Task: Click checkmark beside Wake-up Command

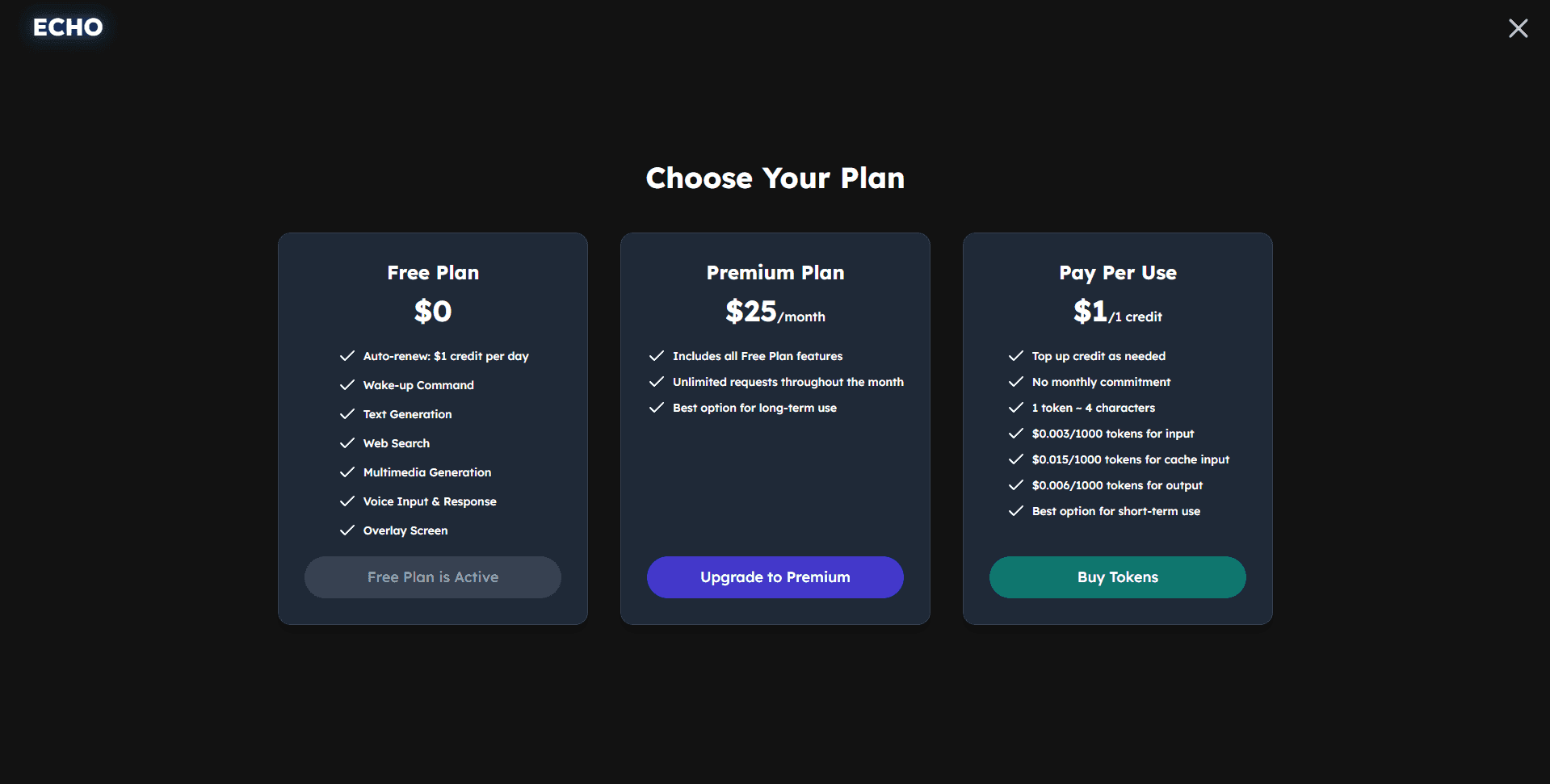Action: 347,385
